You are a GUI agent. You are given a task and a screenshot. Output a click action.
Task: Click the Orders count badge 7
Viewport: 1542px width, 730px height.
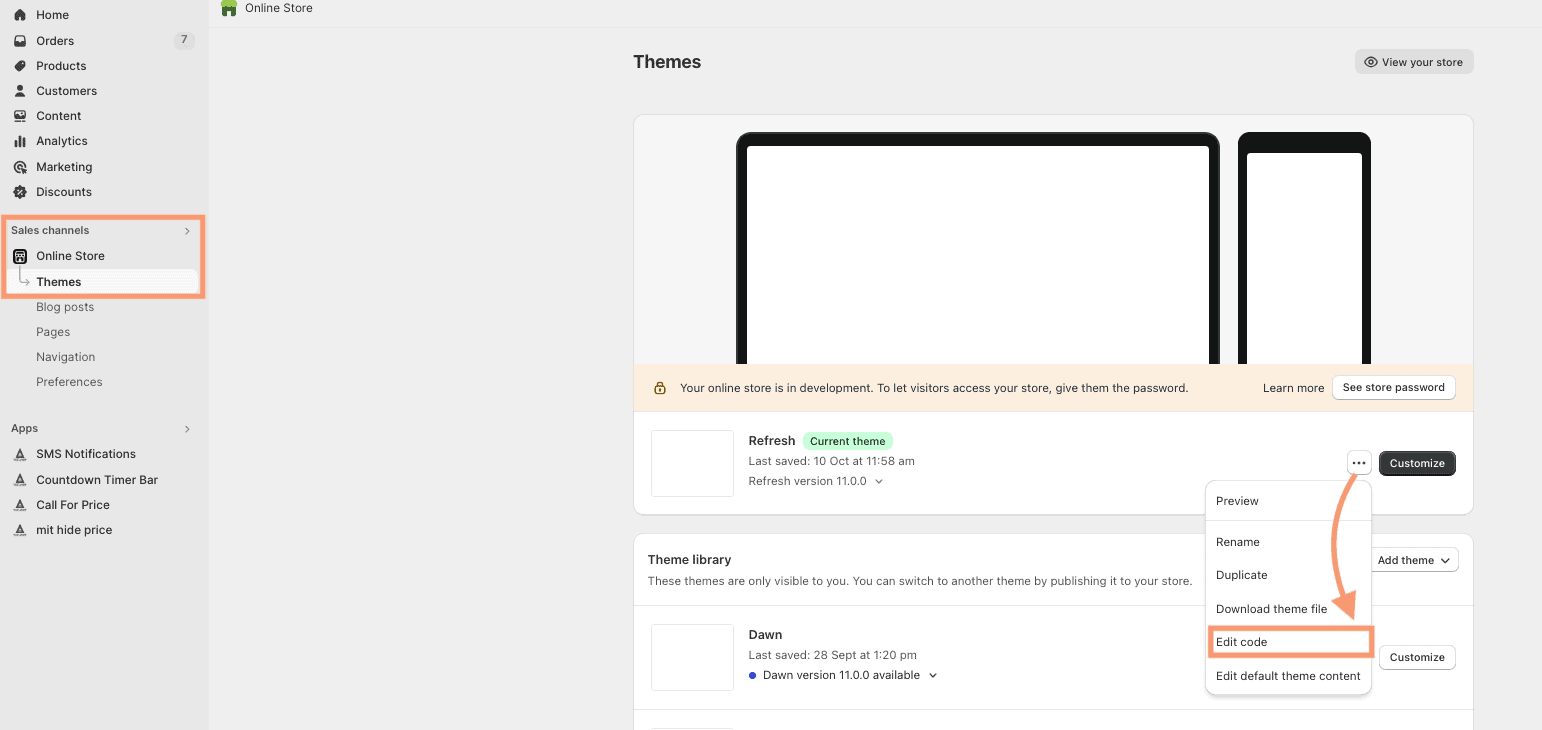[183, 40]
